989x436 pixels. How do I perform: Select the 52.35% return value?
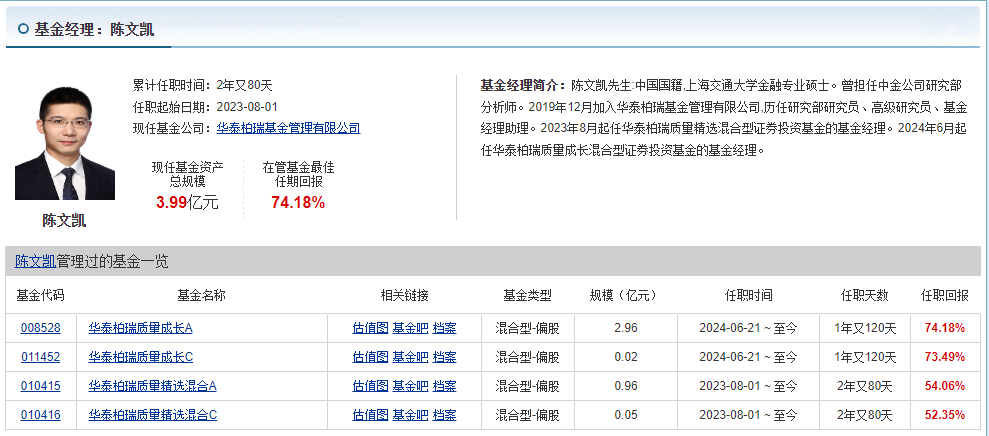click(945, 415)
